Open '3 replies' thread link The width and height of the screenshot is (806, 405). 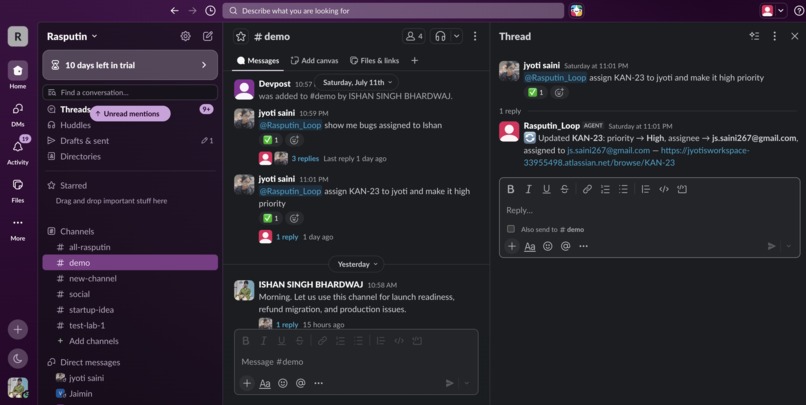pos(305,159)
